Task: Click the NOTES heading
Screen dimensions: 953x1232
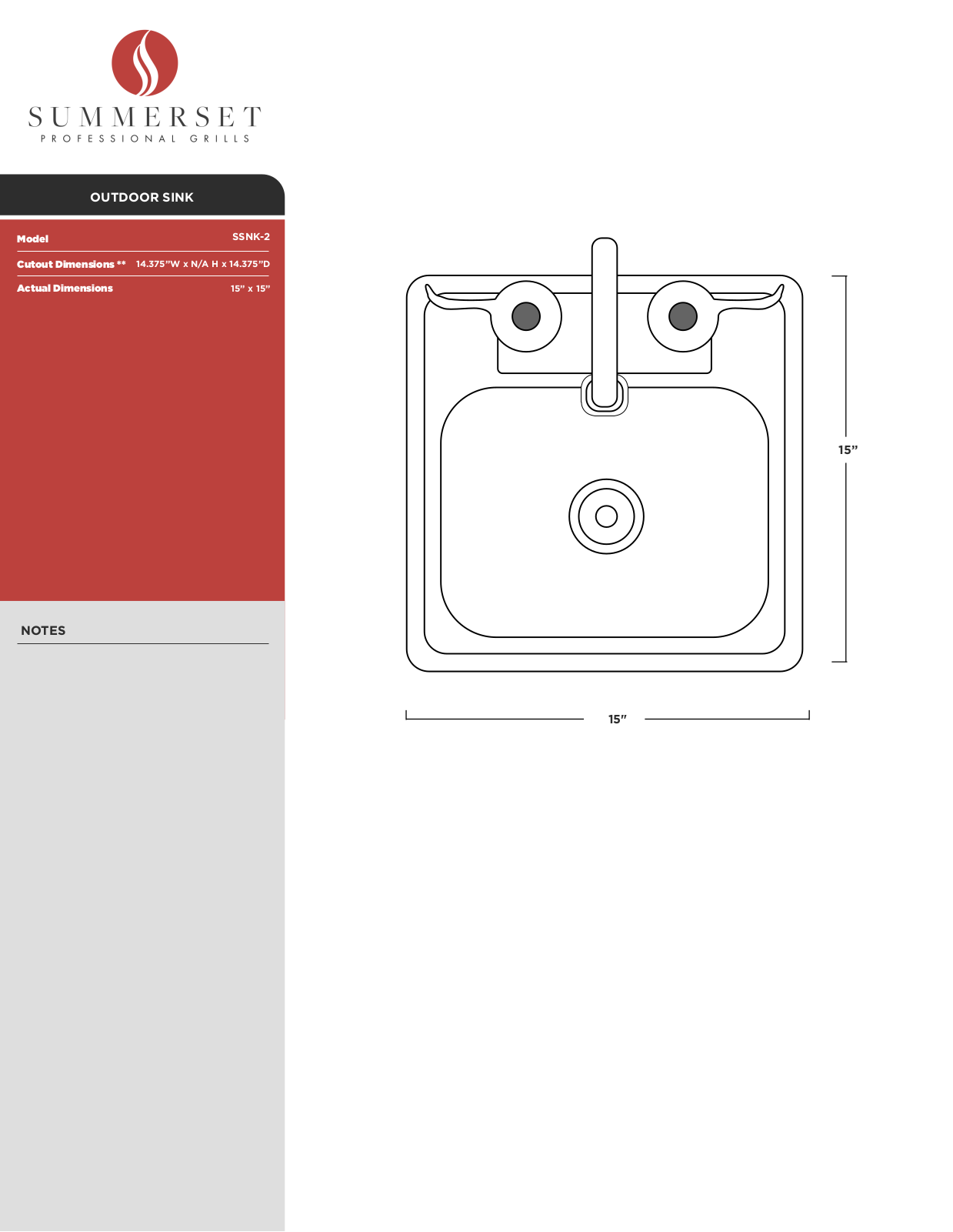Action: click(43, 630)
